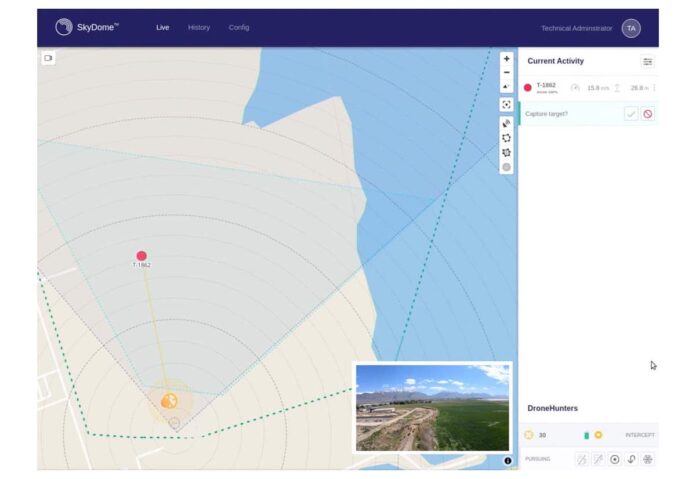Toggle the polygon outline zone icon
Viewport: 696px width, 479px height.
coord(506,138)
